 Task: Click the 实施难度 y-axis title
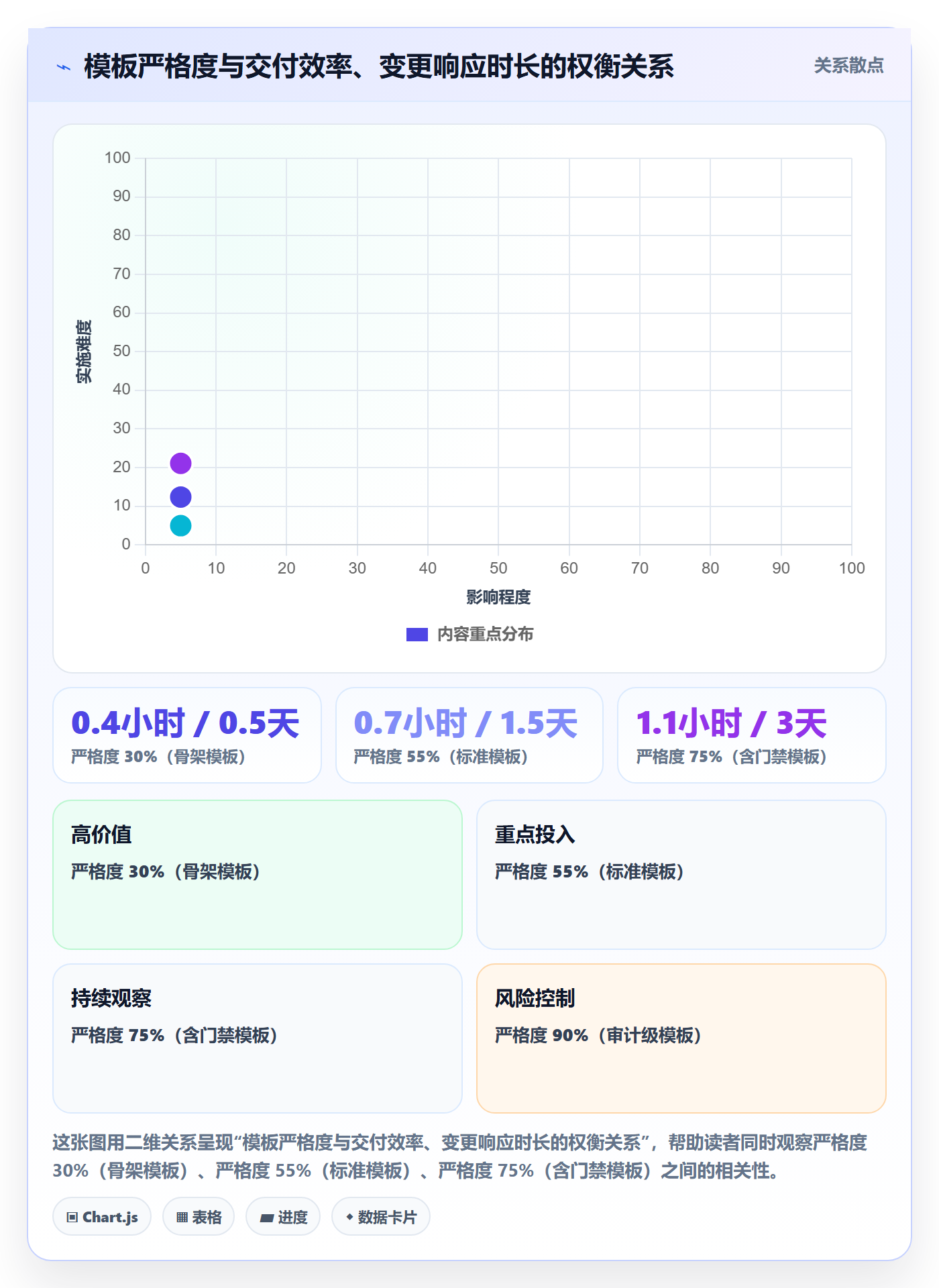[x=84, y=352]
